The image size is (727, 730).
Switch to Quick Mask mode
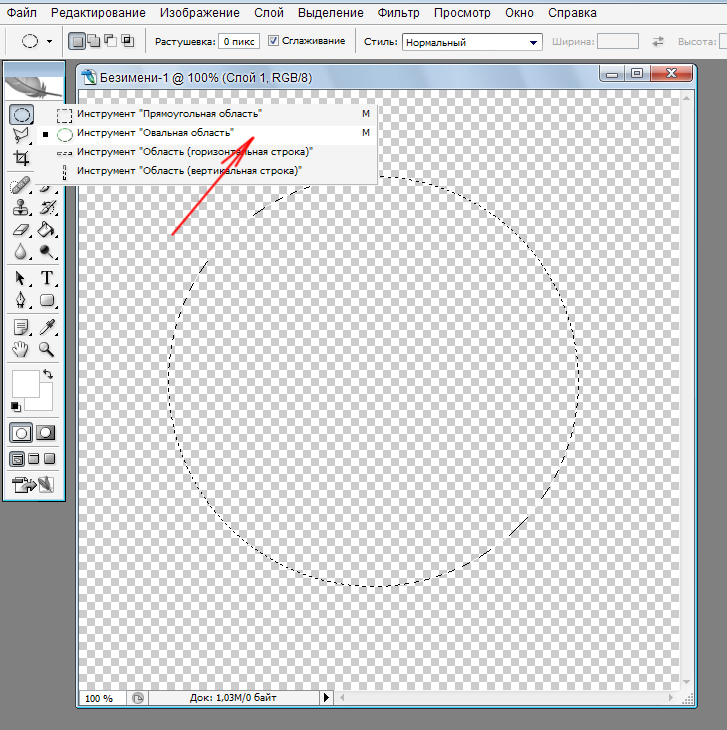click(46, 433)
